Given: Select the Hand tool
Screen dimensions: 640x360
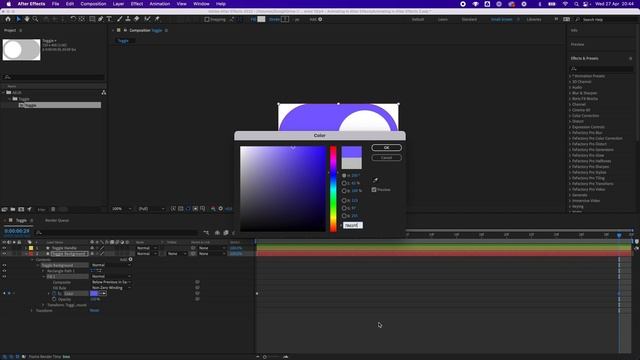Looking at the screenshot, I should pyautogui.click(x=27, y=19).
